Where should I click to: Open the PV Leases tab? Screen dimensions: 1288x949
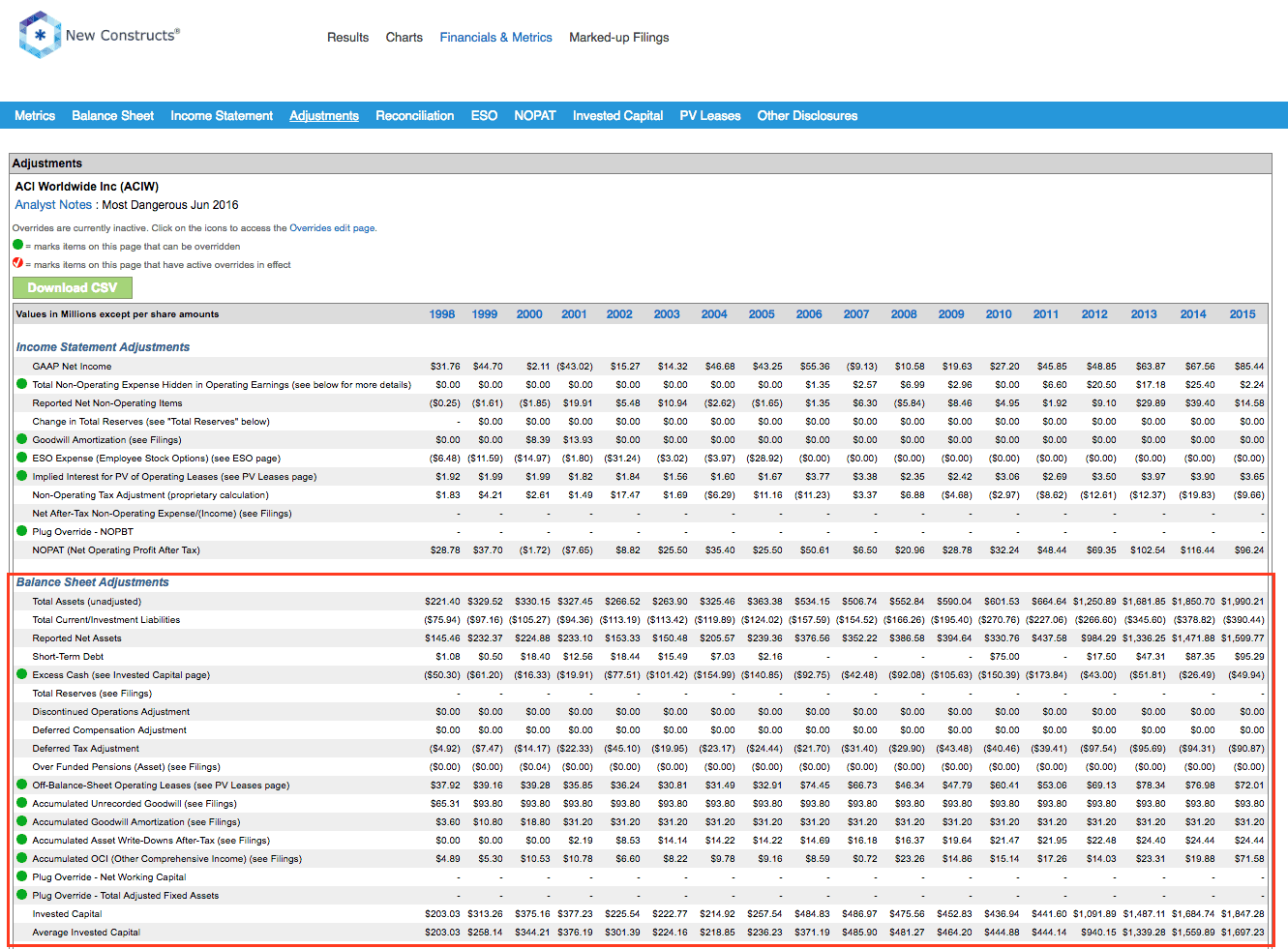coord(710,115)
